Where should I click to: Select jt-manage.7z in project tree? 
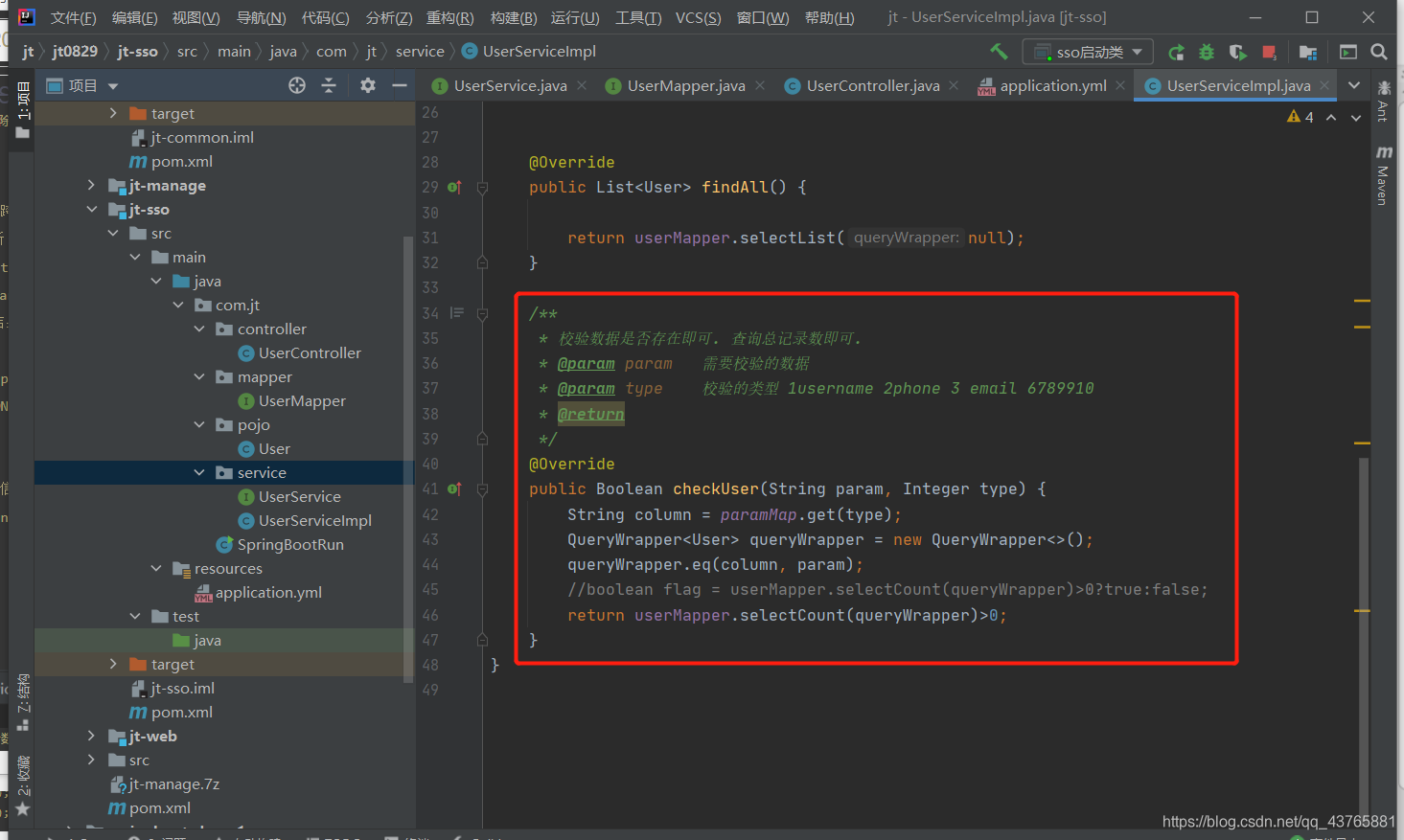173,783
